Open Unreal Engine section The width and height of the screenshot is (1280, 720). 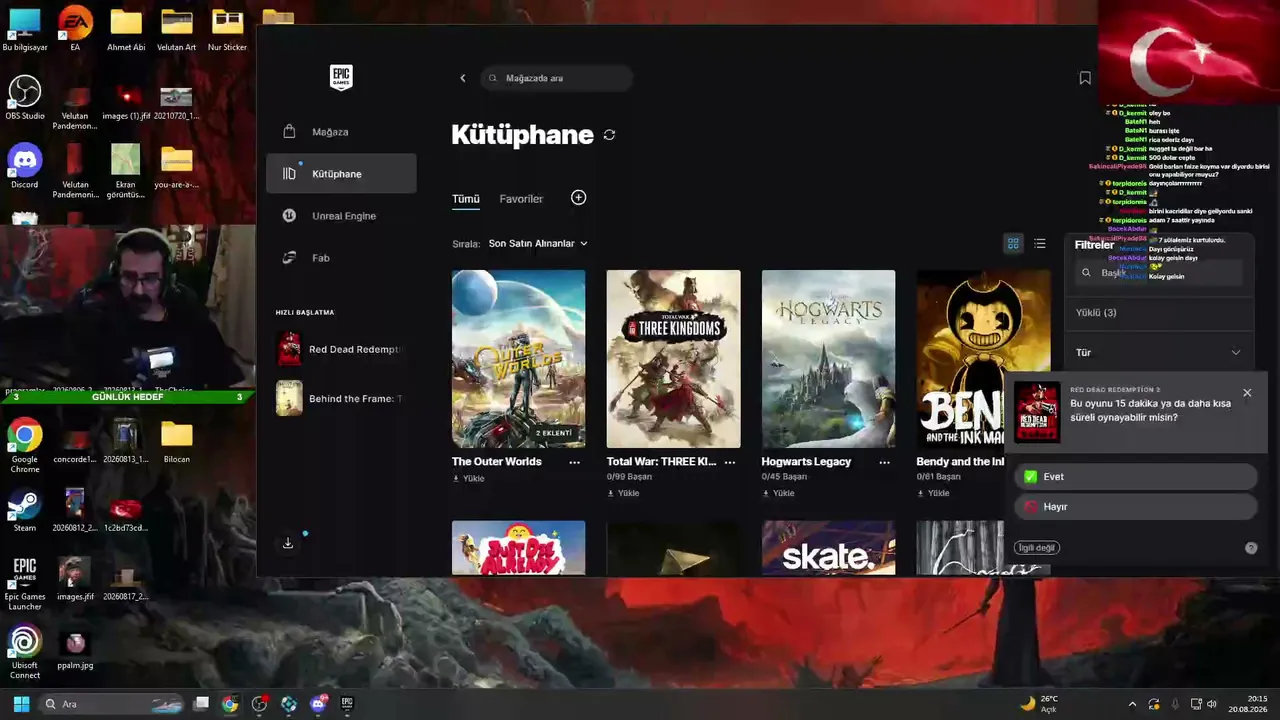pyautogui.click(x=341, y=216)
